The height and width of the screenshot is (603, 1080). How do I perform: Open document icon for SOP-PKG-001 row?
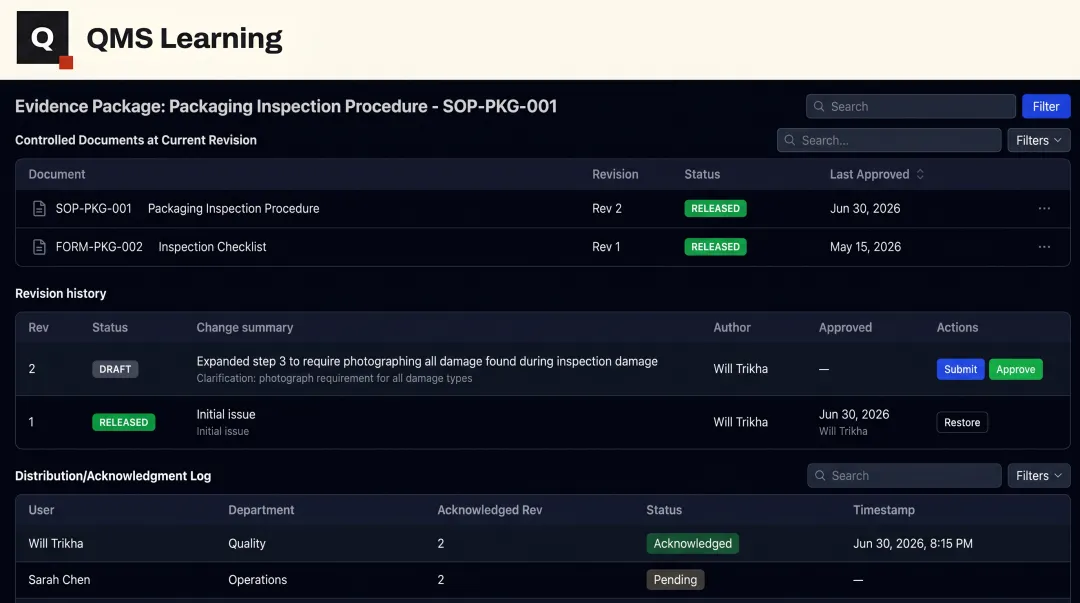click(39, 209)
